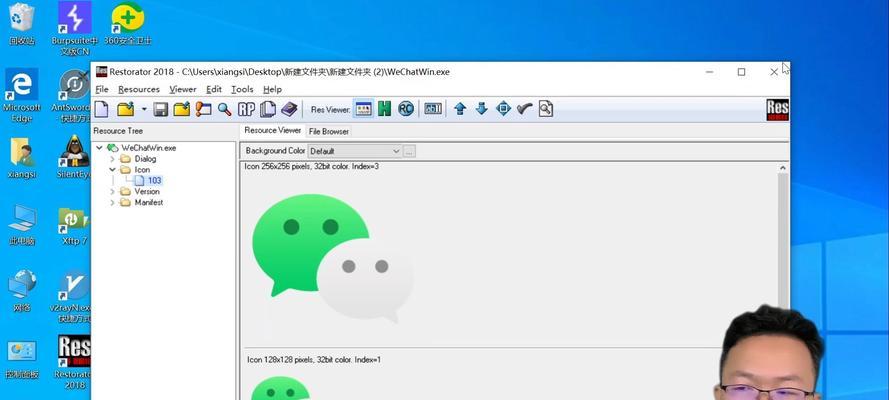The width and height of the screenshot is (889, 400).
Task: Click the New file toolbar icon
Action: [x=101, y=109]
